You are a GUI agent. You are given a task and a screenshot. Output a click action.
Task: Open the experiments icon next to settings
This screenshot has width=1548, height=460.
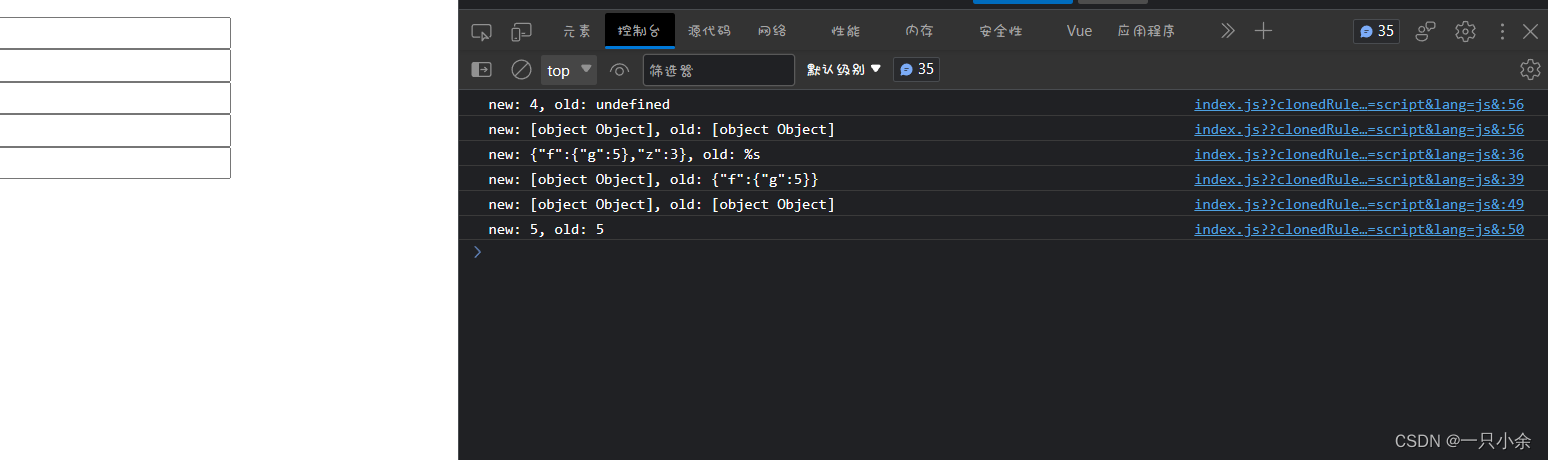pyautogui.click(x=1426, y=32)
